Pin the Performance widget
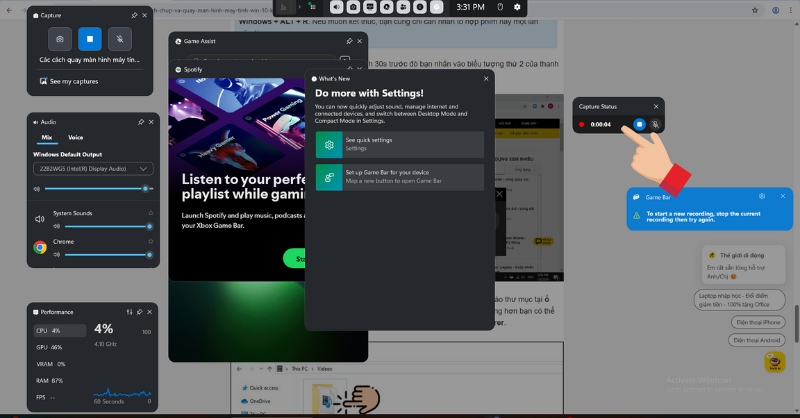The image size is (800, 418). tap(139, 312)
